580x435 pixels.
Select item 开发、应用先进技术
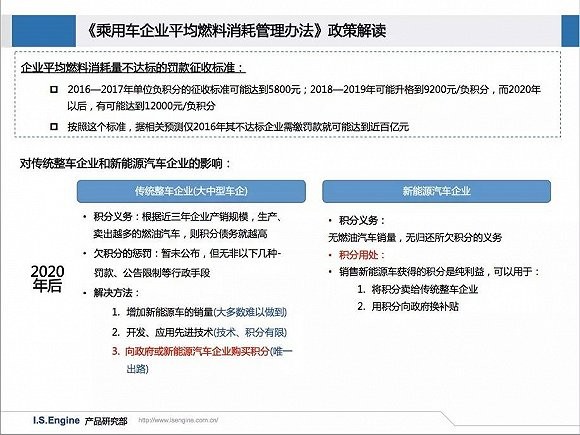click(x=170, y=332)
